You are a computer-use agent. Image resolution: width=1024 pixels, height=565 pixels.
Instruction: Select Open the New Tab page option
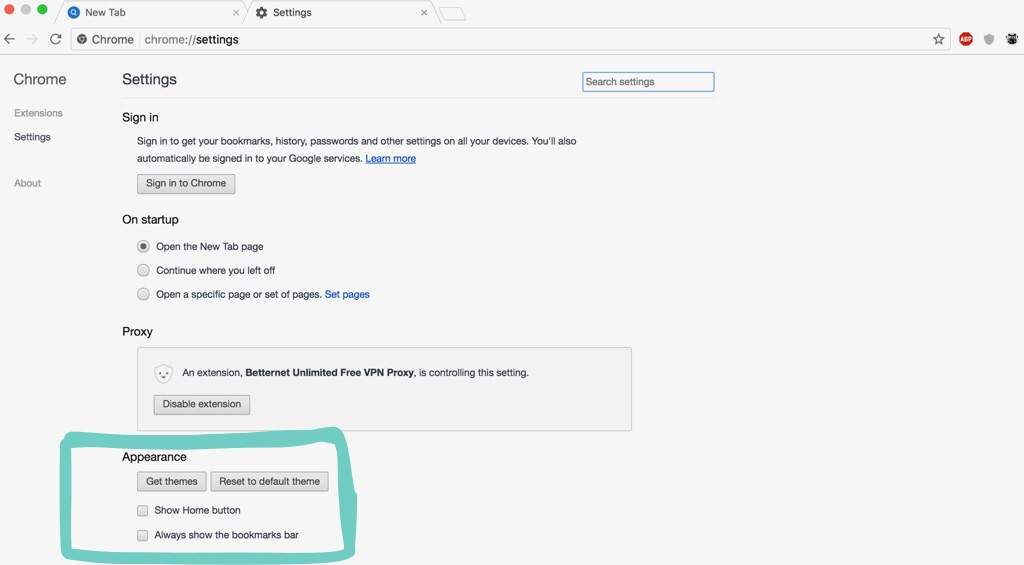(143, 246)
